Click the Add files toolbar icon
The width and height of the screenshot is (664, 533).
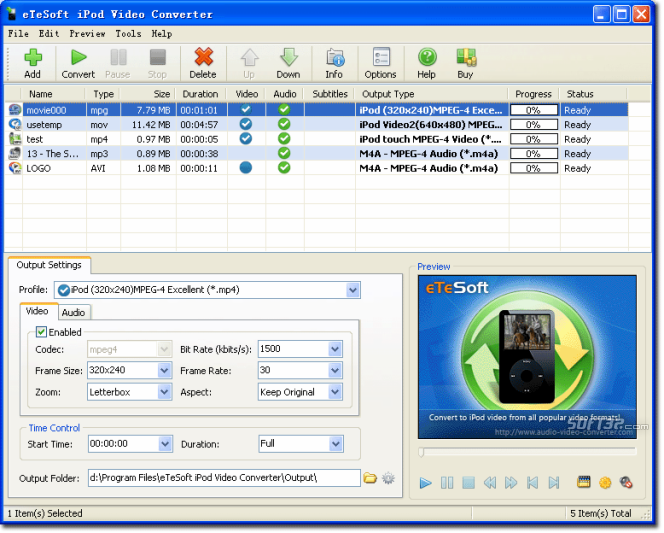(33, 64)
